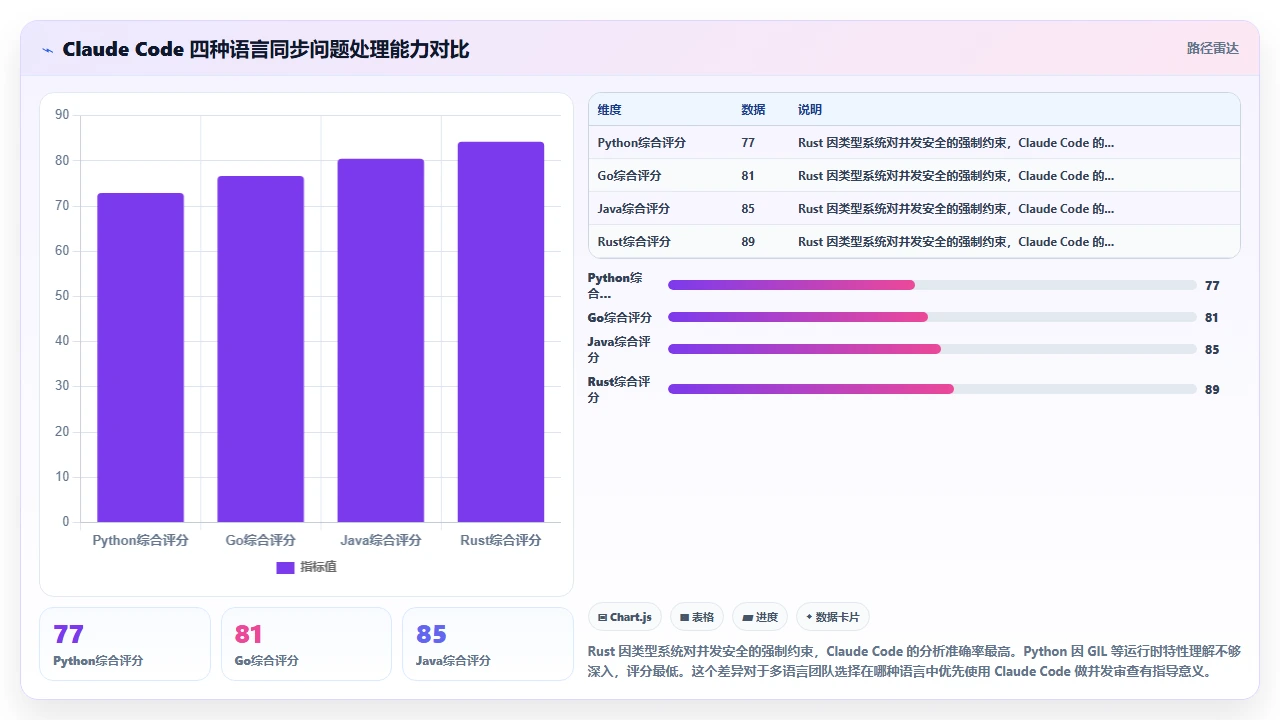This screenshot has height=720, width=1280.
Task: Select the Rust综合评分 table row label
Action: click(634, 241)
